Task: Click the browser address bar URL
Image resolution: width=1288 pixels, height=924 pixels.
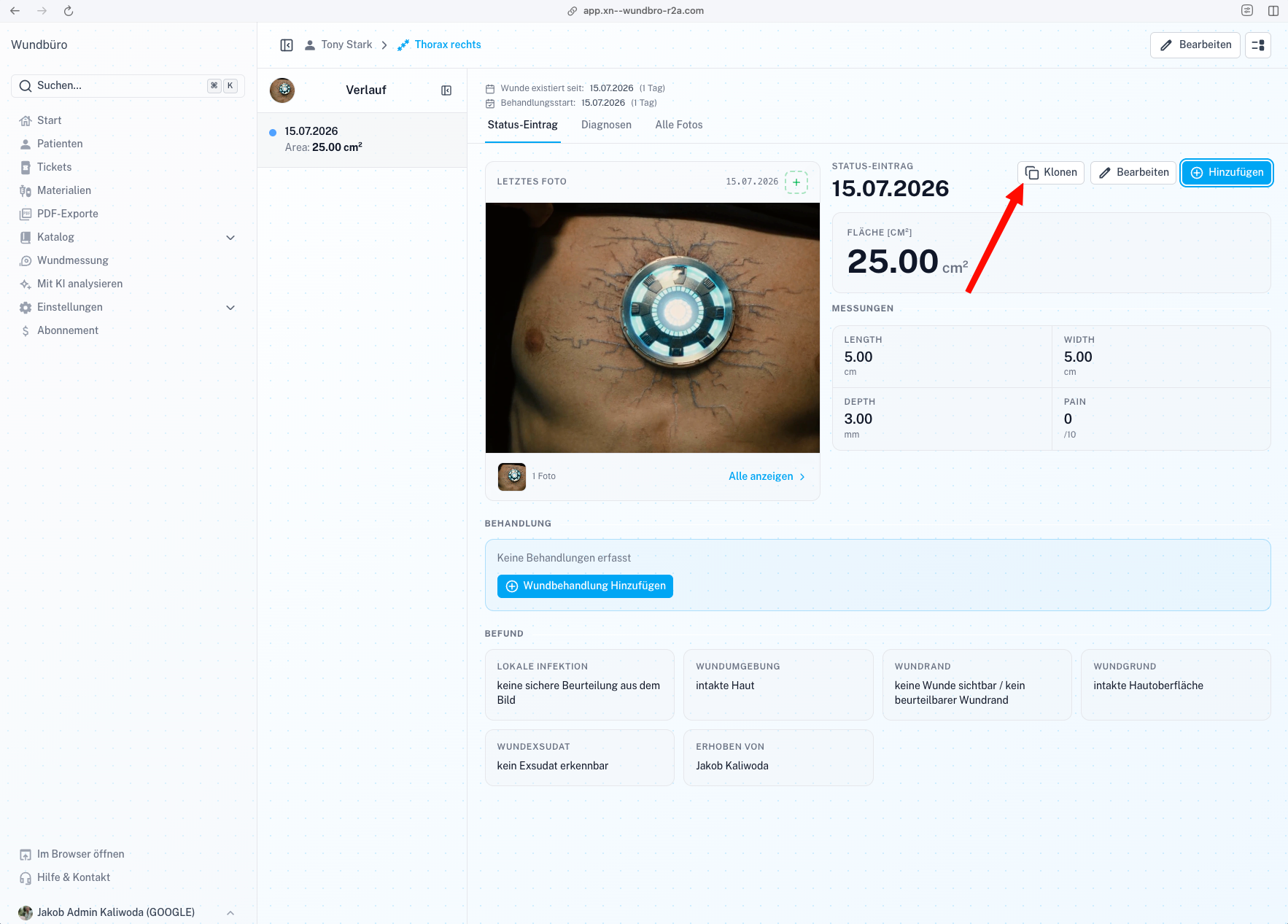Action: pos(643,11)
